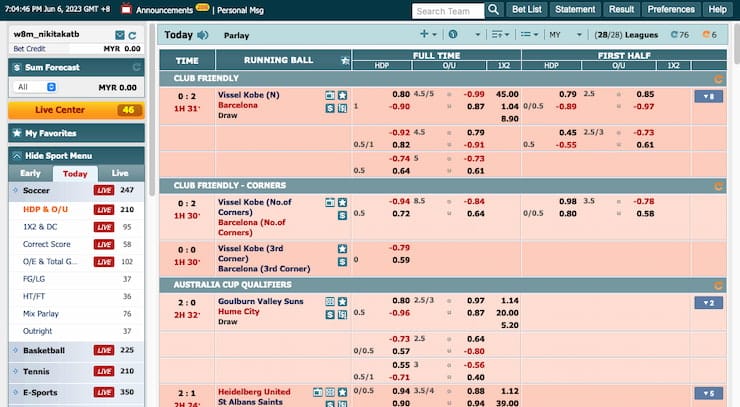Switch to the Live tab
The height and width of the screenshot is (407, 740).
pos(120,173)
